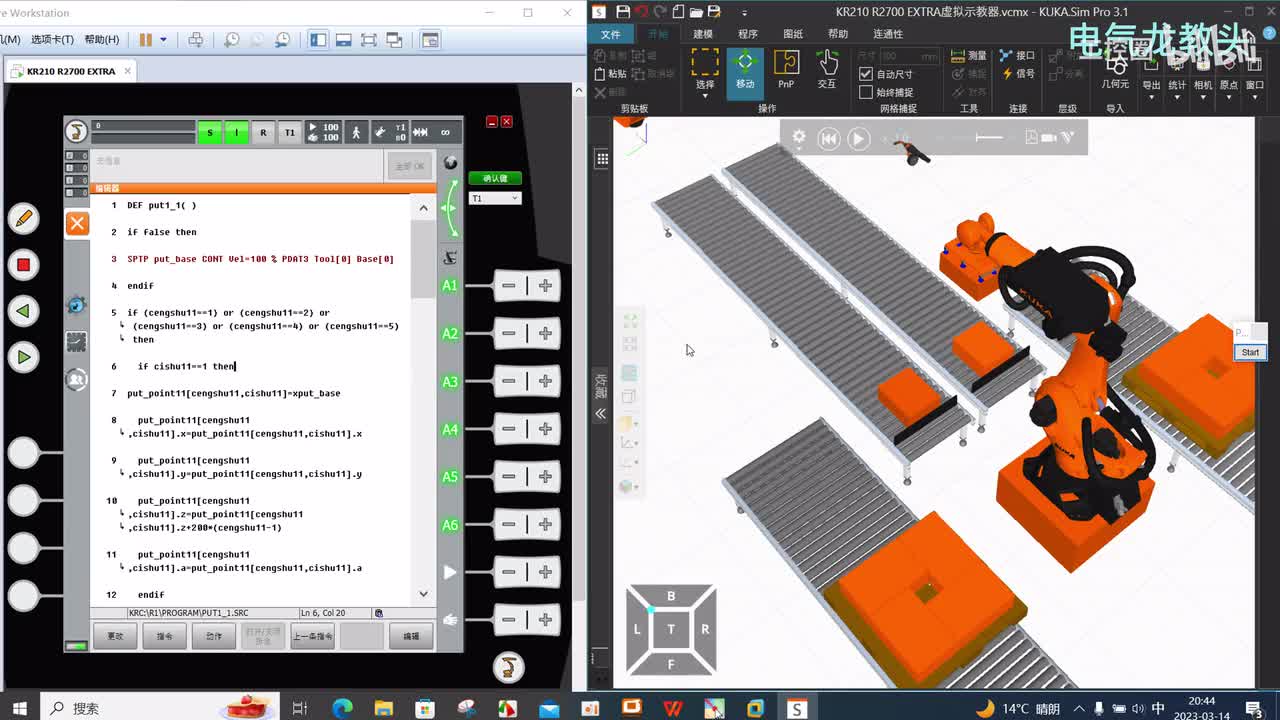
Task: Open the program run mode walking icon
Action: (x=357, y=132)
